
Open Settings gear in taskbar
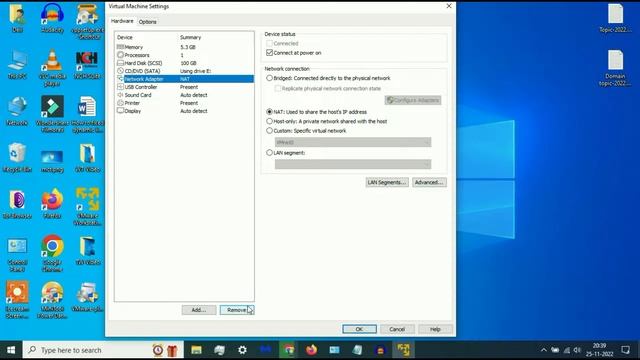[x=242, y=350]
